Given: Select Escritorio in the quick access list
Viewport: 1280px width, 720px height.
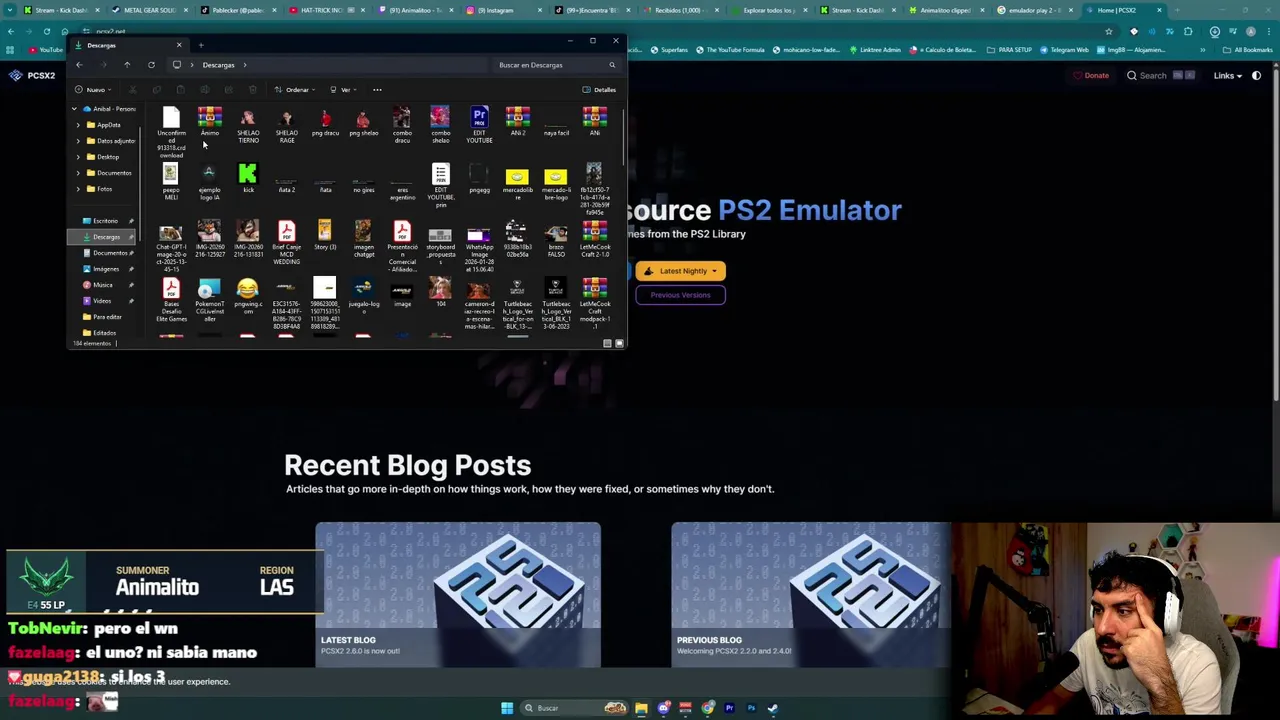Looking at the screenshot, I should [105, 221].
